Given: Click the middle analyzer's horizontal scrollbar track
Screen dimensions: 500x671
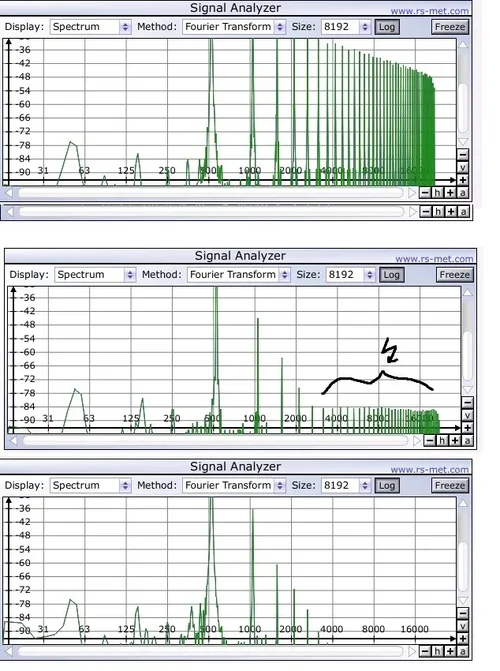Looking at the screenshot, I should [x=215, y=440].
